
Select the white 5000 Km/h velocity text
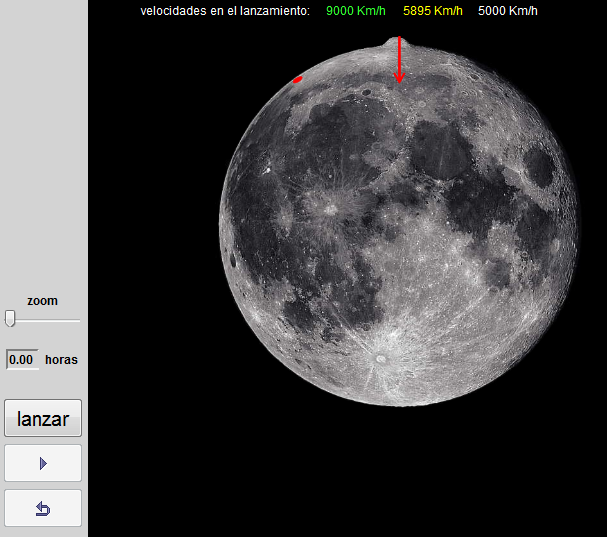pyautogui.click(x=508, y=11)
